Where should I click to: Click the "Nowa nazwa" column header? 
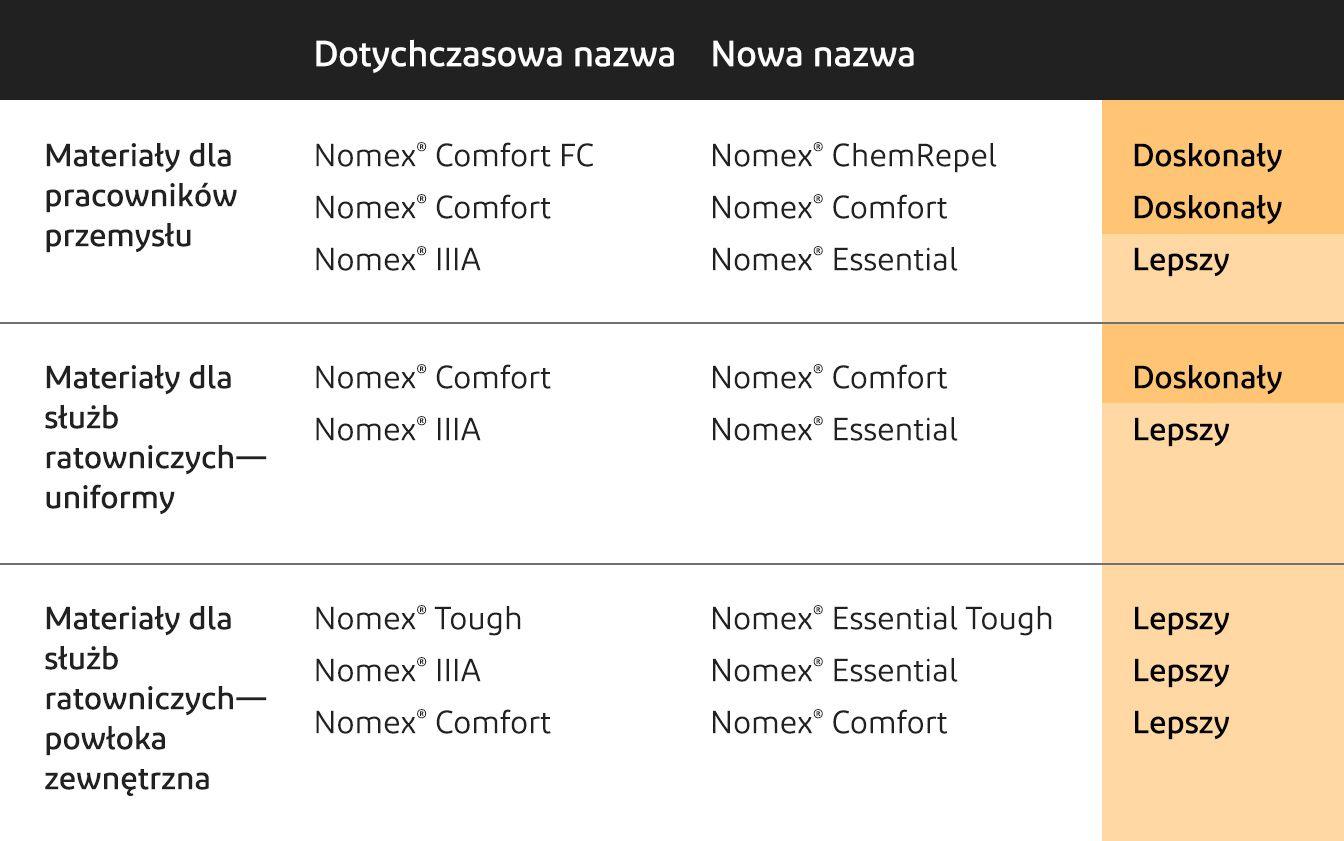812,54
